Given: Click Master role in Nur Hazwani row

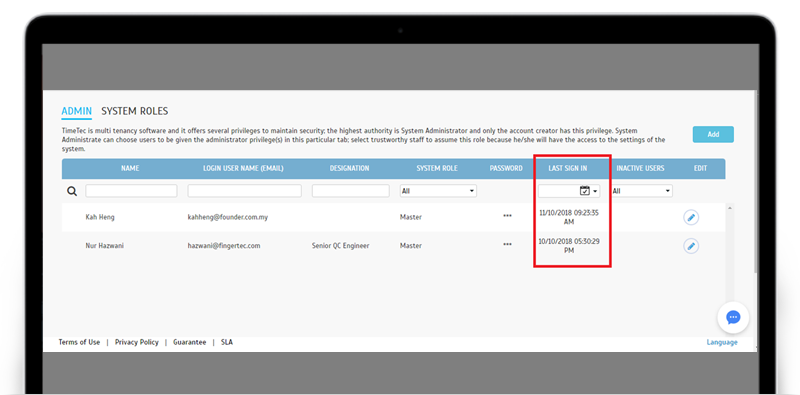Looking at the screenshot, I should coord(411,245).
